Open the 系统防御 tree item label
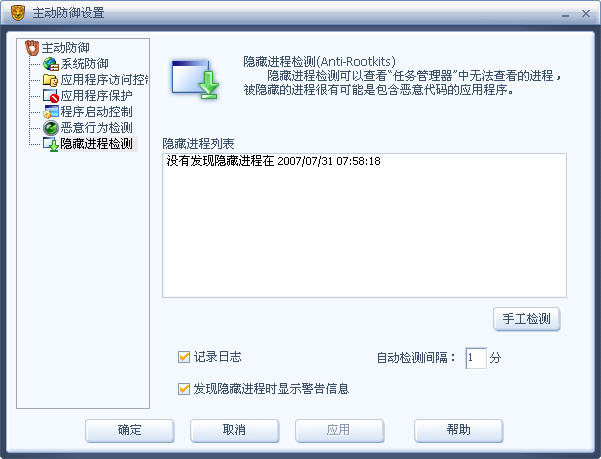601x459 pixels. (85, 64)
